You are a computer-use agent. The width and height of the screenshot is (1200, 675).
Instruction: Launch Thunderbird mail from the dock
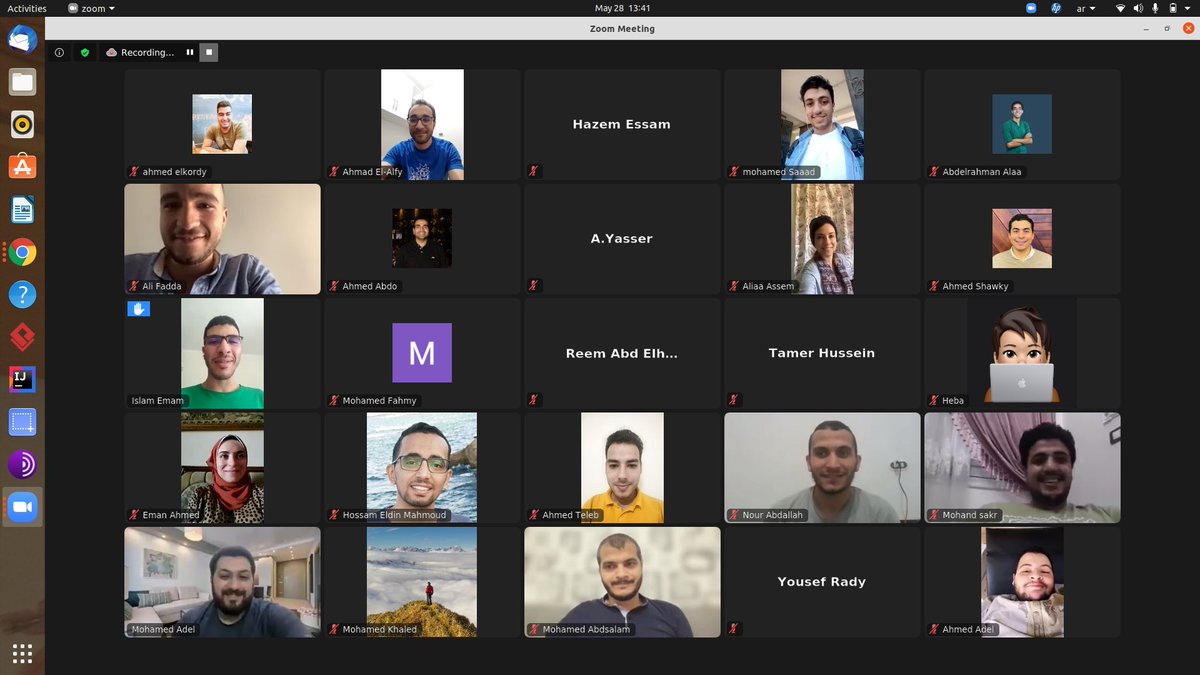point(22,40)
